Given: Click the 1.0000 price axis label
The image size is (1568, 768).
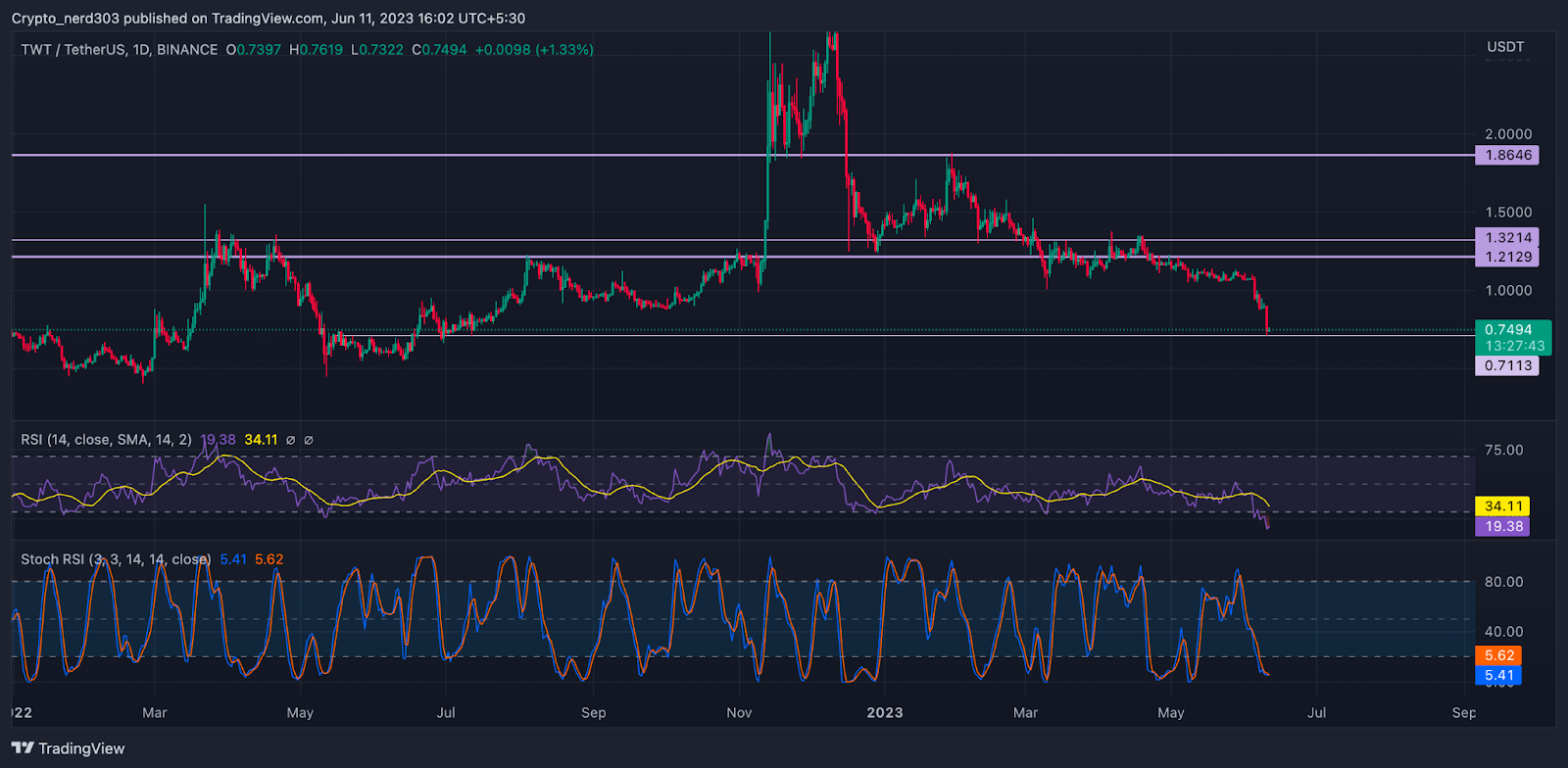Looking at the screenshot, I should (1507, 290).
